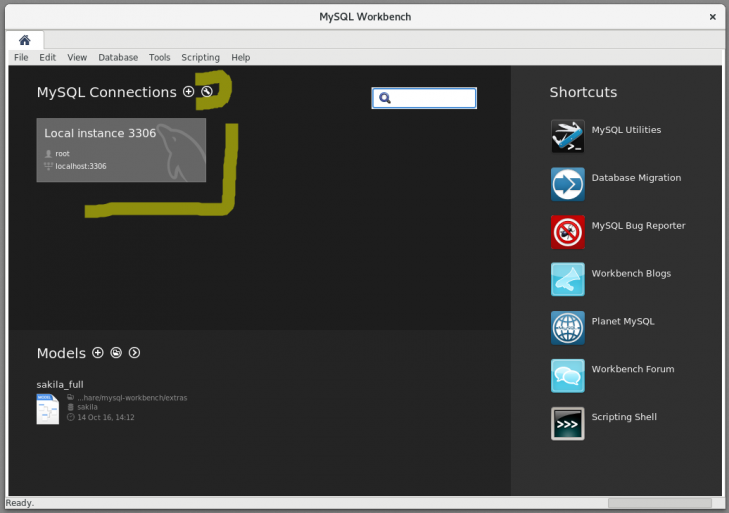The image size is (729, 513).
Task: Open an existing model file icon
Action: click(116, 353)
